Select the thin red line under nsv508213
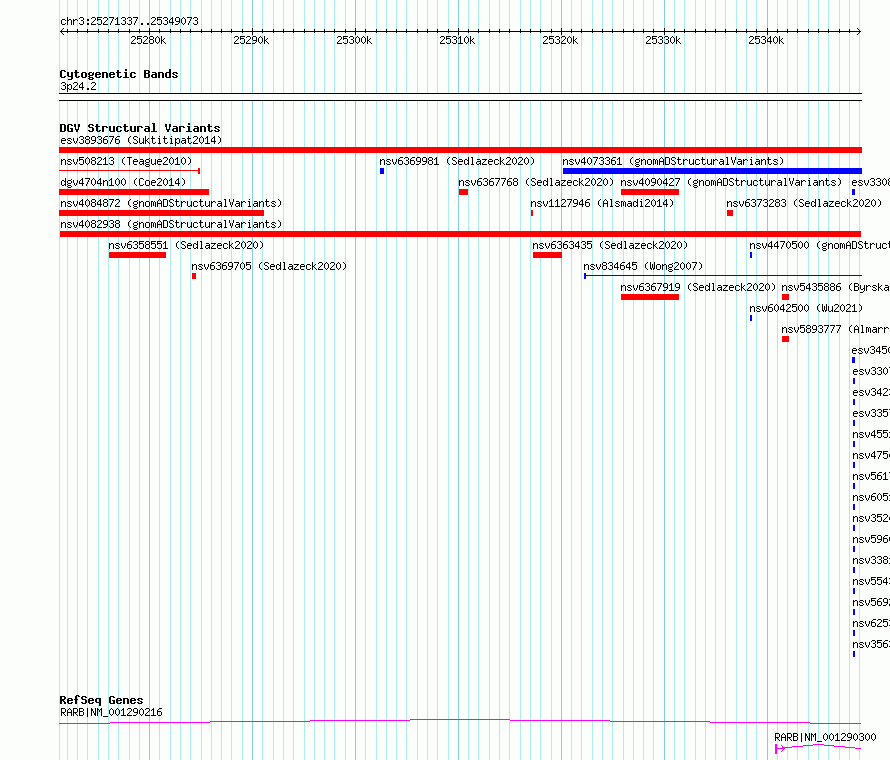This screenshot has width=890, height=760. point(129,171)
